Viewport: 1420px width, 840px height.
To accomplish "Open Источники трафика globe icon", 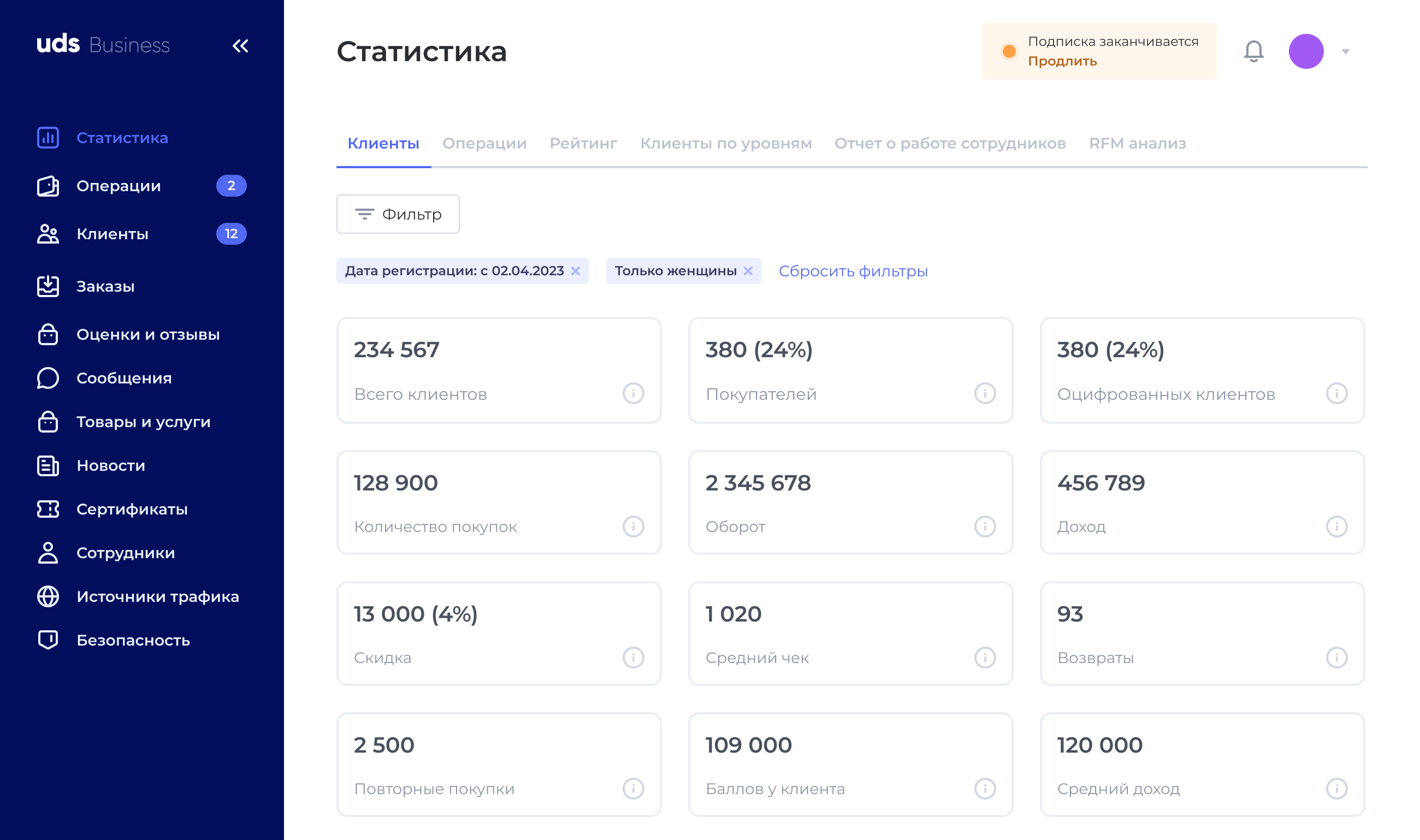I will click(48, 596).
